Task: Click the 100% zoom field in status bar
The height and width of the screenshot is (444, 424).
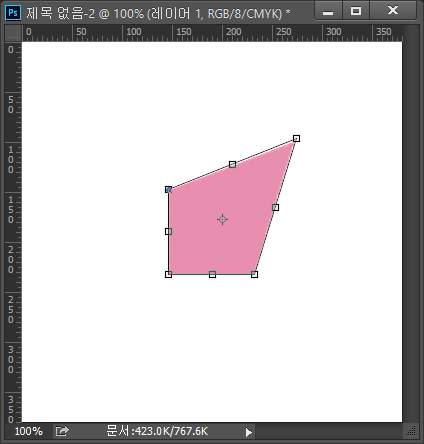Action: 29,431
